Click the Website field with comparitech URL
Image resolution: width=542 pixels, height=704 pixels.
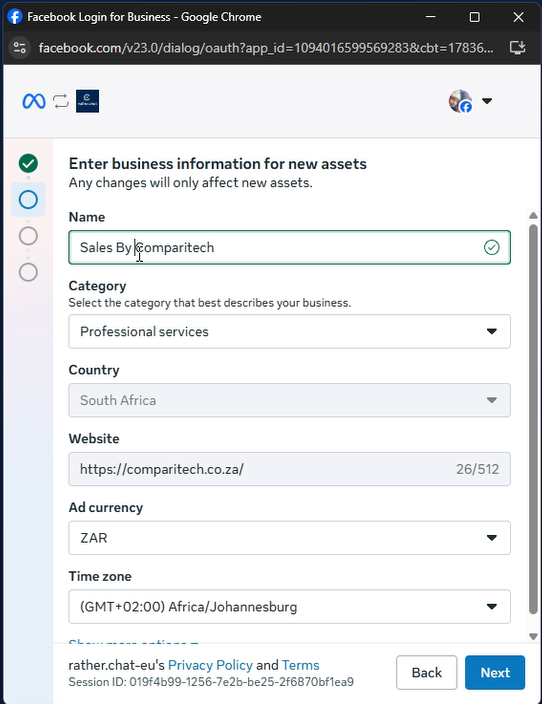[x=290, y=469]
